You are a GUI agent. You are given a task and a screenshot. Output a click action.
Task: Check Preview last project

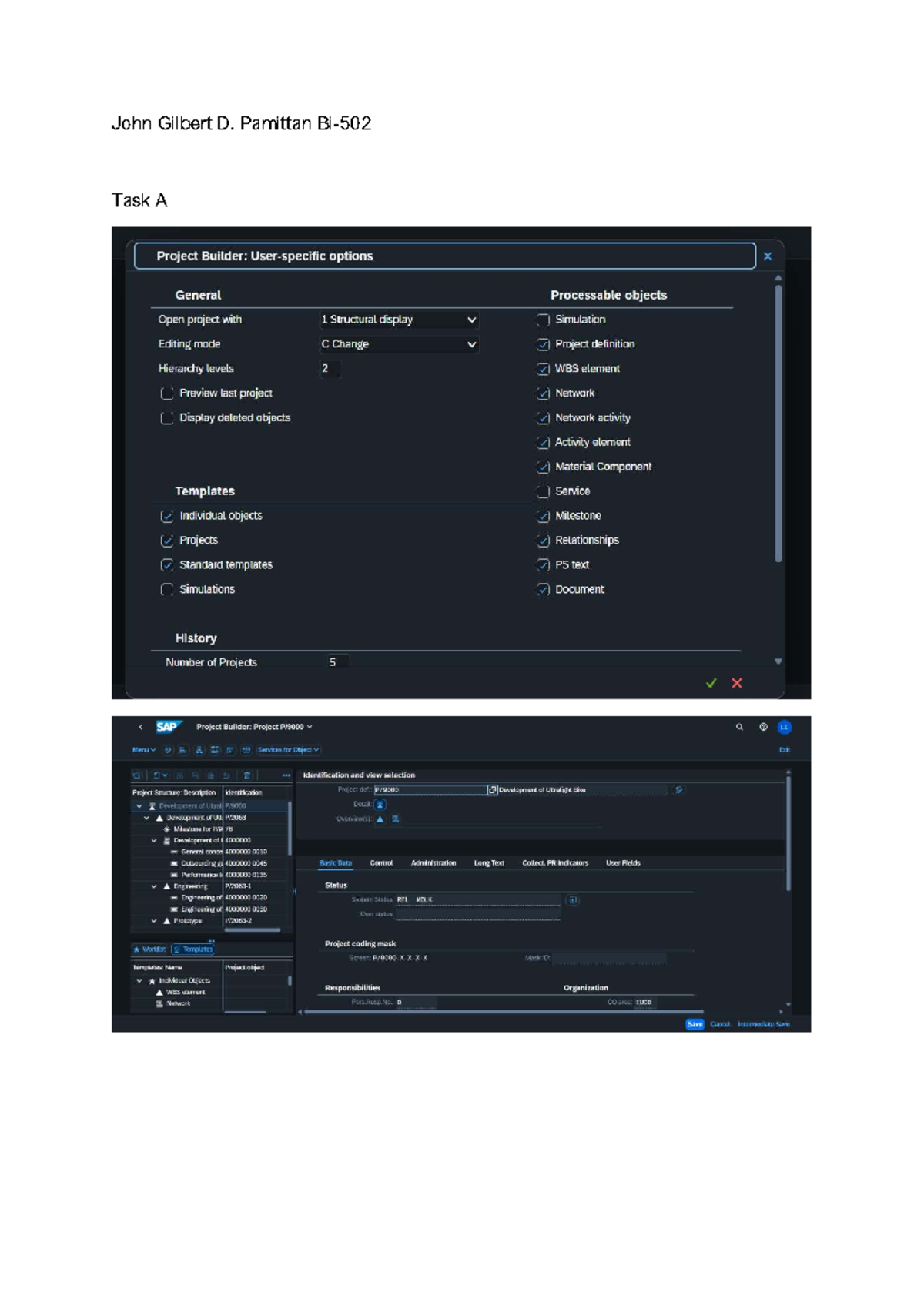(167, 393)
